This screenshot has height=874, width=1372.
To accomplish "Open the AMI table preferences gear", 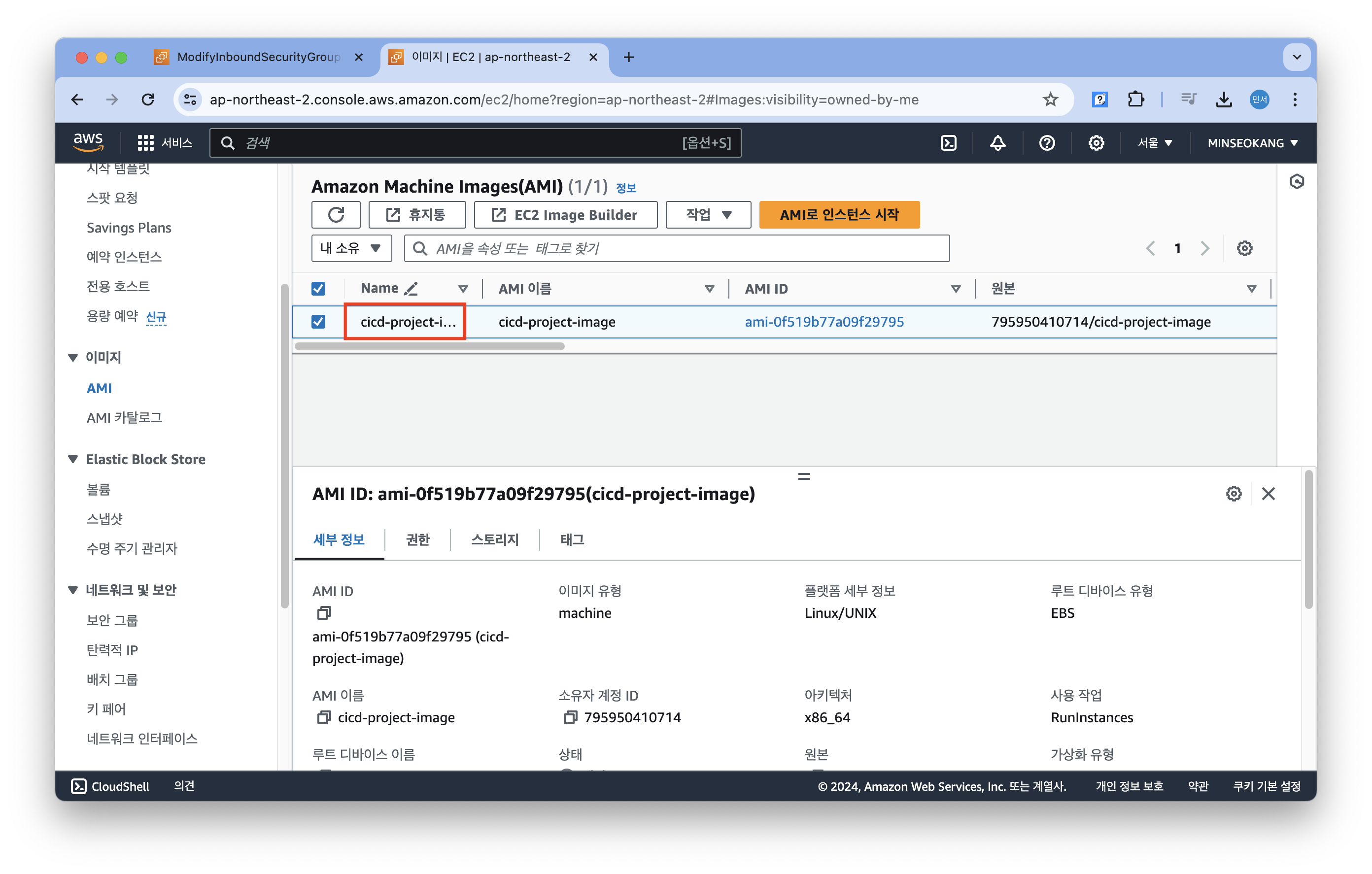I will 1244,248.
